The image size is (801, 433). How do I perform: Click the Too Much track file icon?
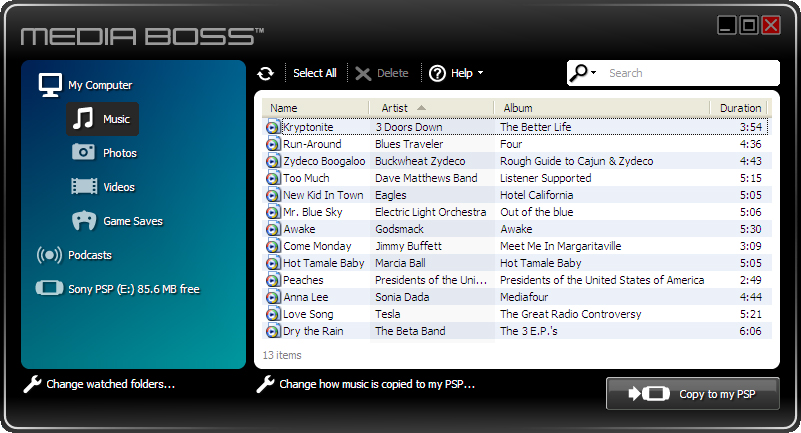pos(273,178)
